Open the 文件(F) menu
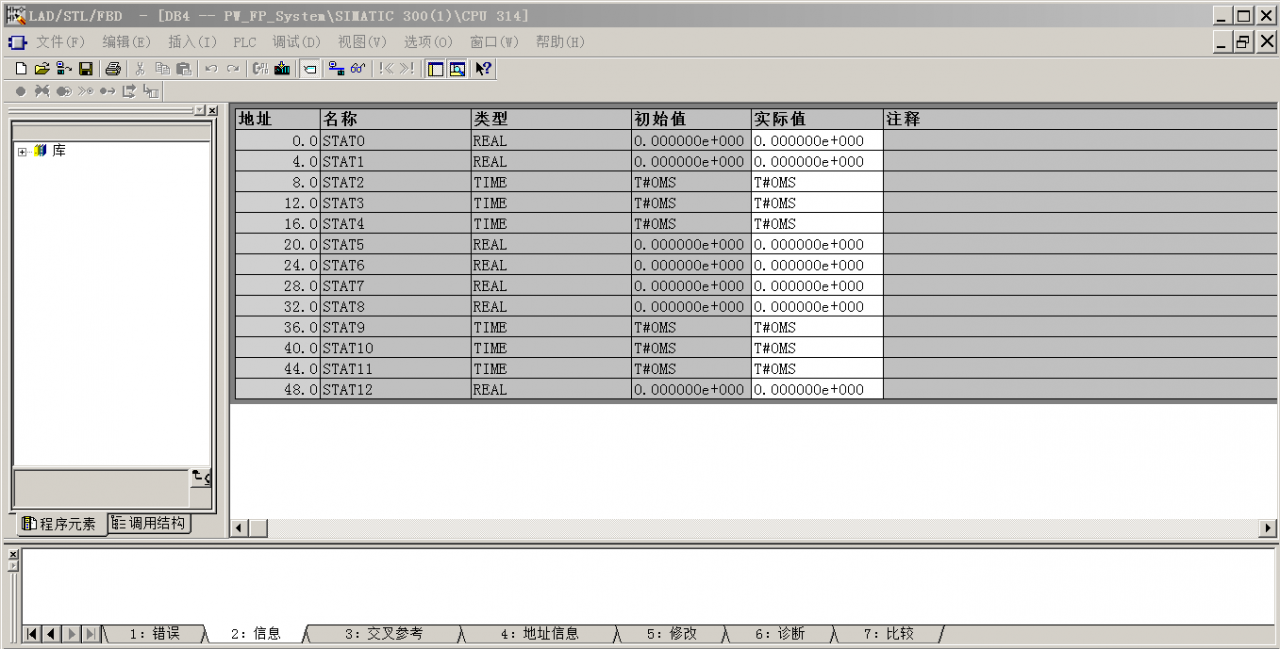Screen dimensions: 1280x649 [61, 42]
